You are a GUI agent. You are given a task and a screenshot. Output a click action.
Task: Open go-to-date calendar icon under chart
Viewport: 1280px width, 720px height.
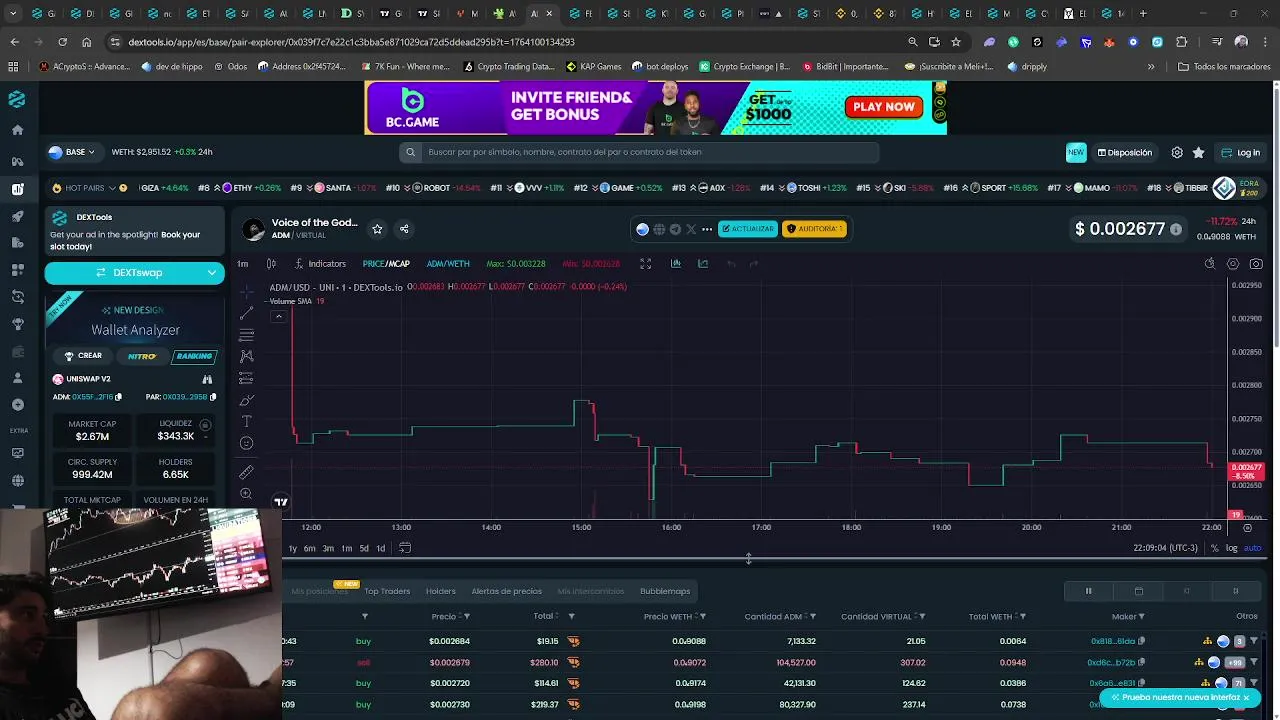click(405, 548)
